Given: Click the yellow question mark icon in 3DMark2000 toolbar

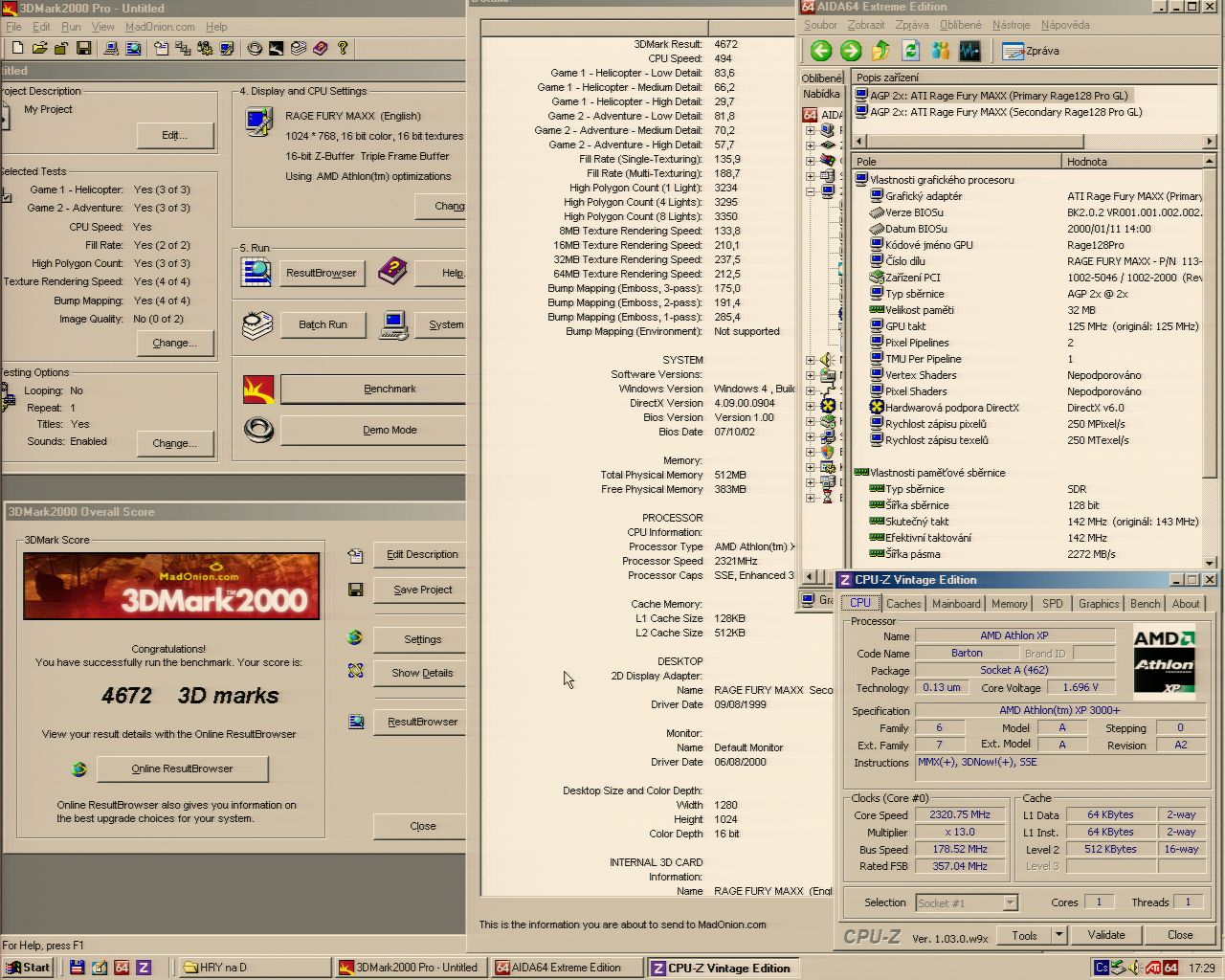Looking at the screenshot, I should tap(342, 48).
